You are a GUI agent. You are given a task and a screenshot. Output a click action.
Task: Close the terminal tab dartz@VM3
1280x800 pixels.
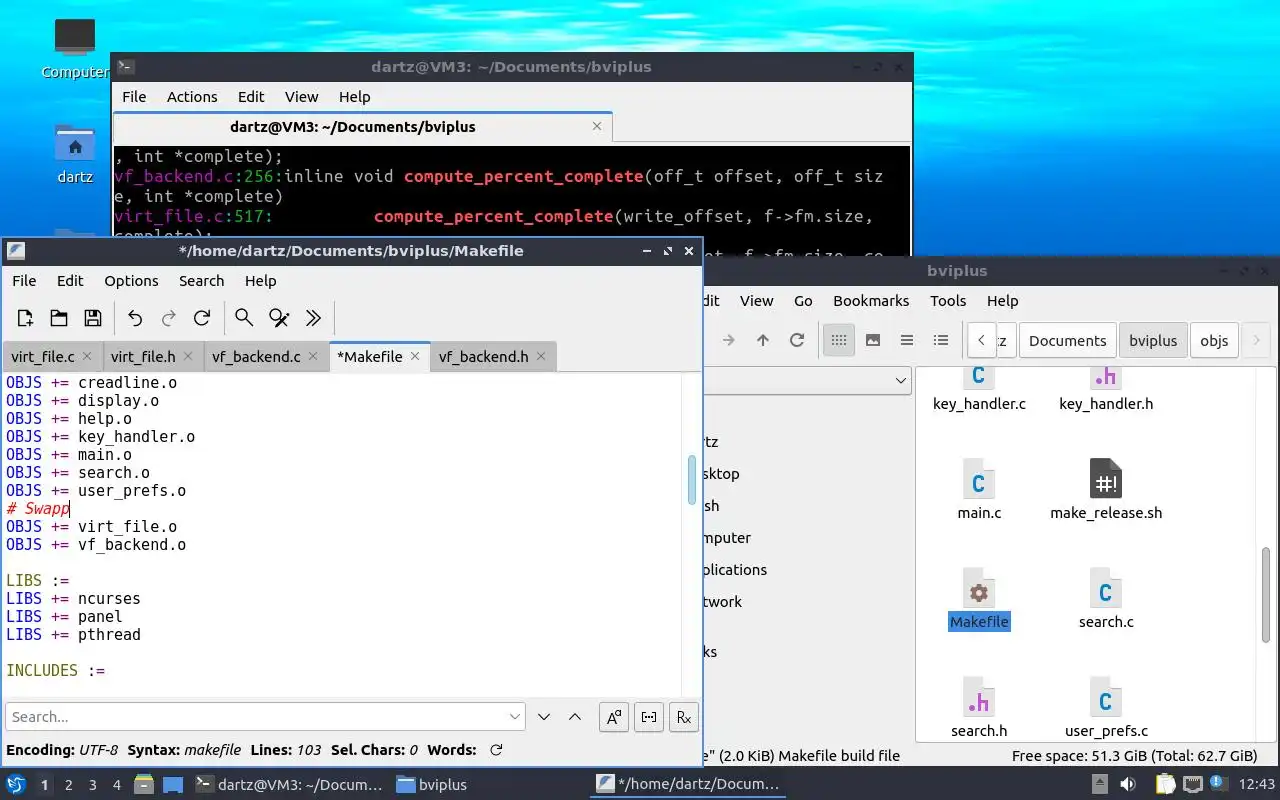pyautogui.click(x=597, y=127)
